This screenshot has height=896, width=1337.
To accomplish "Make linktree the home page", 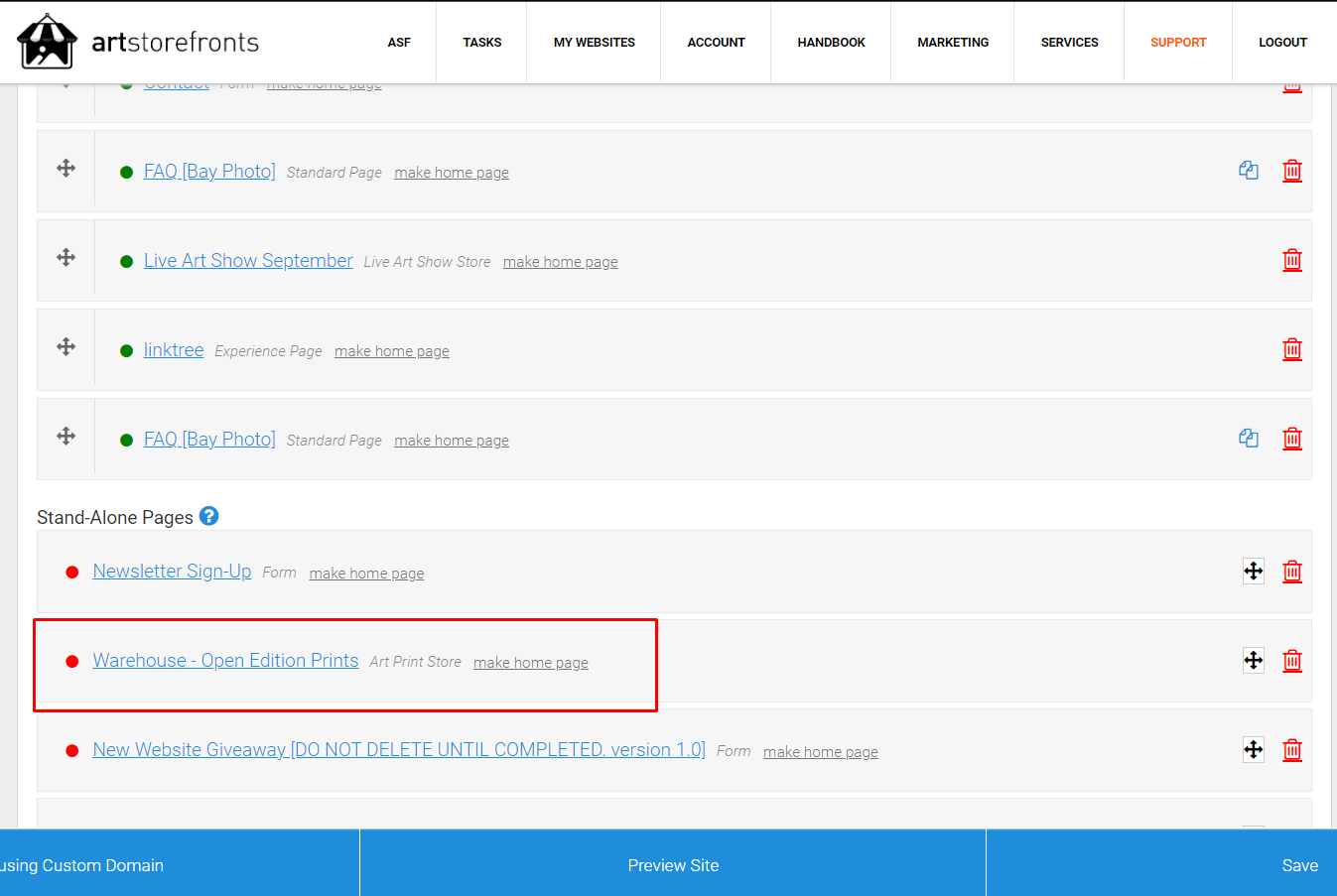I will tap(392, 351).
